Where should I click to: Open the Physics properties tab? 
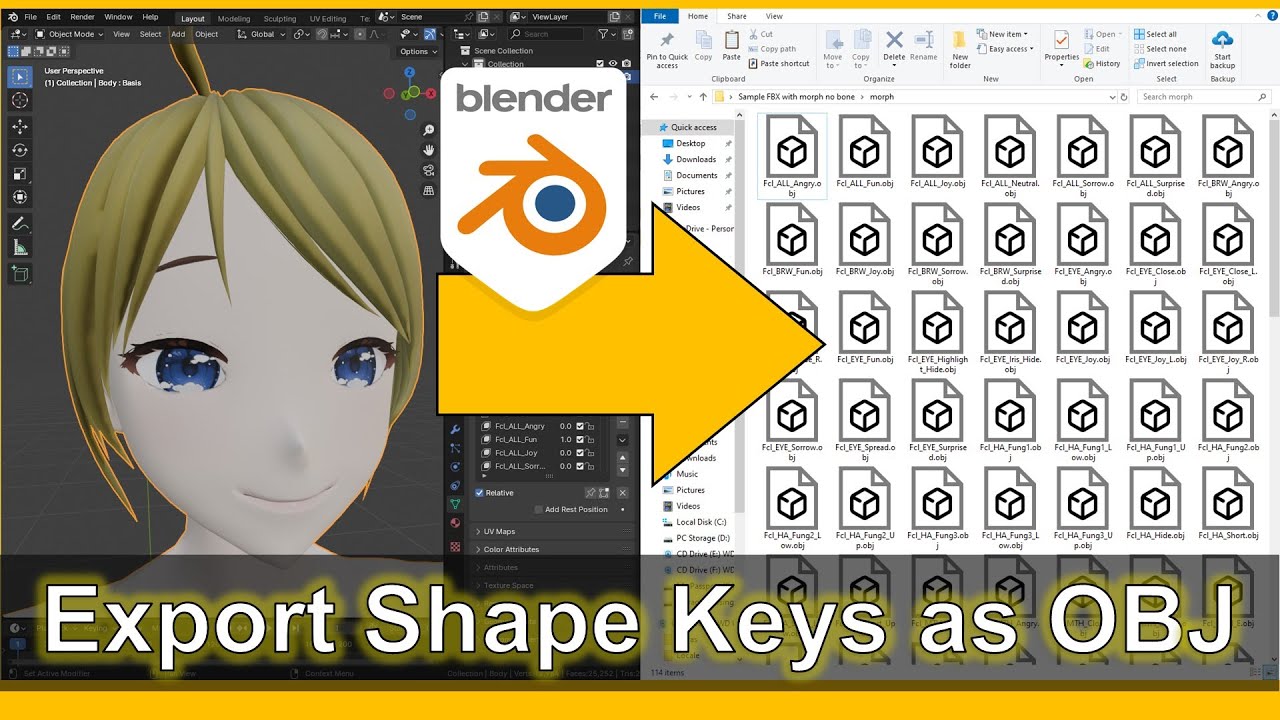[456, 466]
